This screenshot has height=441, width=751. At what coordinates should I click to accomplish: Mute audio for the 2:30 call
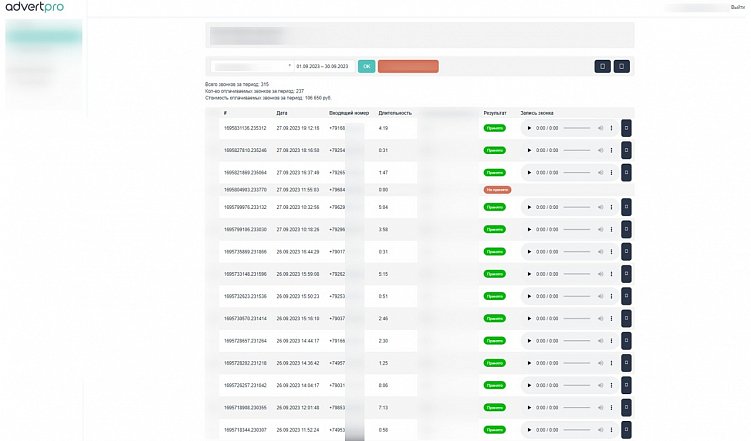point(601,341)
